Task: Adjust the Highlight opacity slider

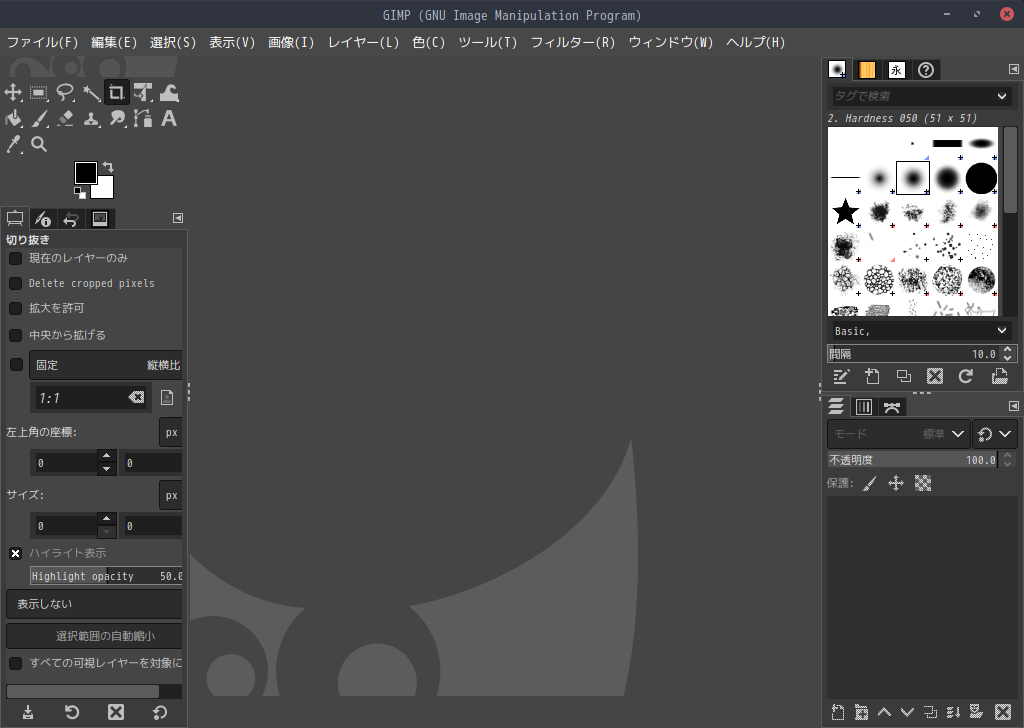Action: click(x=106, y=576)
